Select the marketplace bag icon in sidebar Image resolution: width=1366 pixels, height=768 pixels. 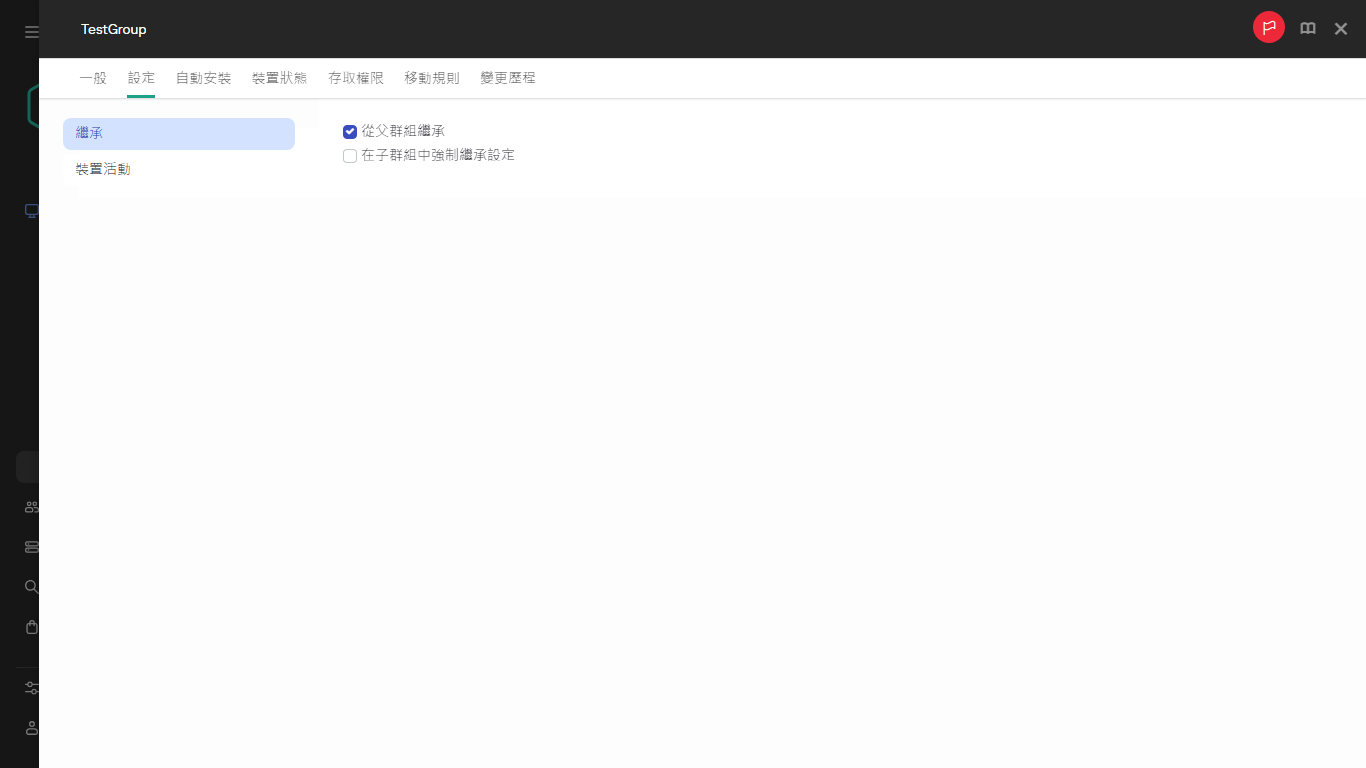30,627
